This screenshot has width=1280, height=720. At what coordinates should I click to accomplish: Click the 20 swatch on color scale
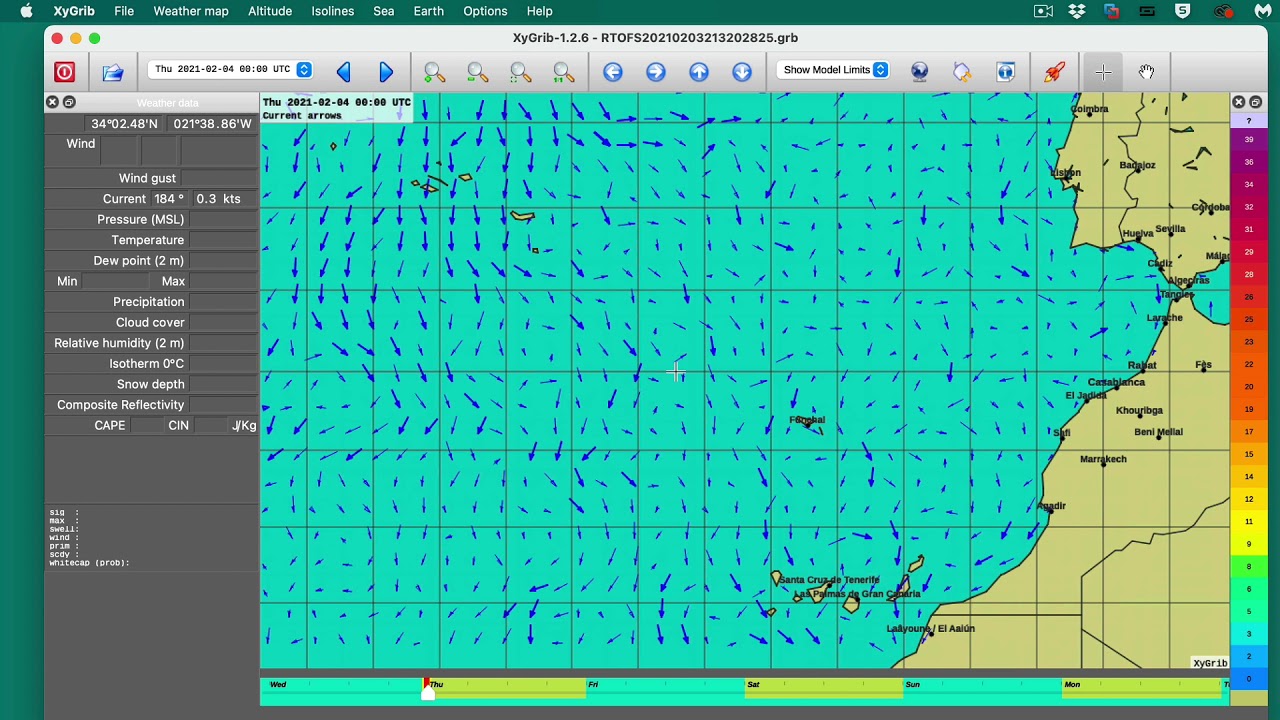coord(1248,387)
